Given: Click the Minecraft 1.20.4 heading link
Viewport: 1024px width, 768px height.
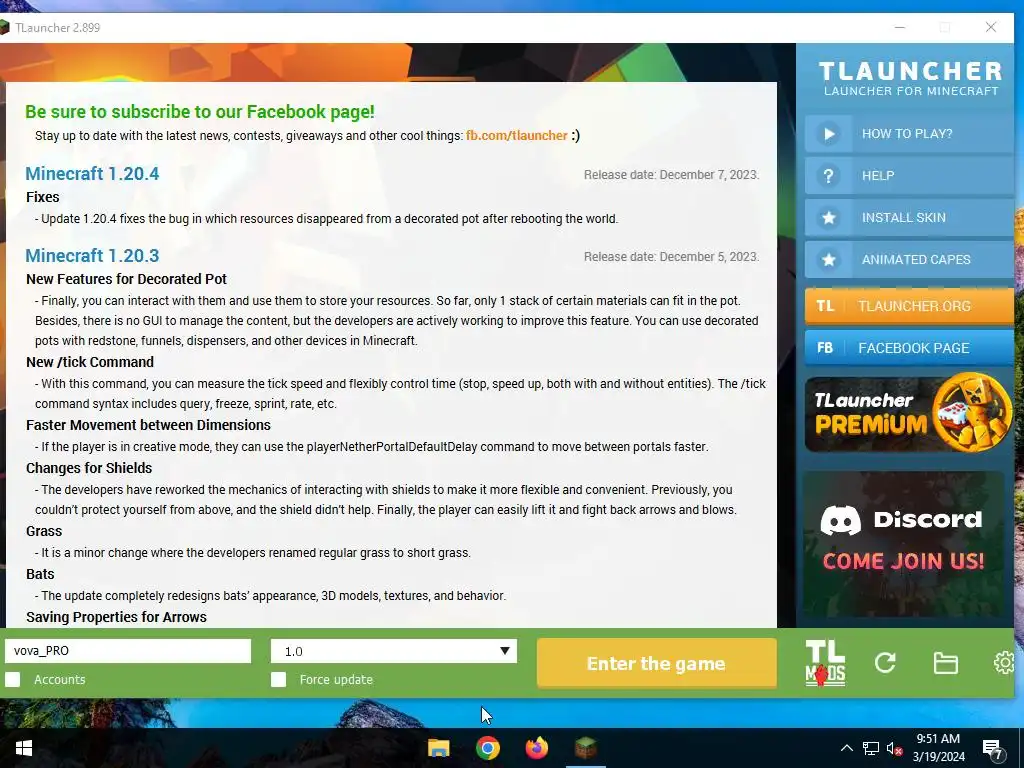Looking at the screenshot, I should click(x=92, y=174).
